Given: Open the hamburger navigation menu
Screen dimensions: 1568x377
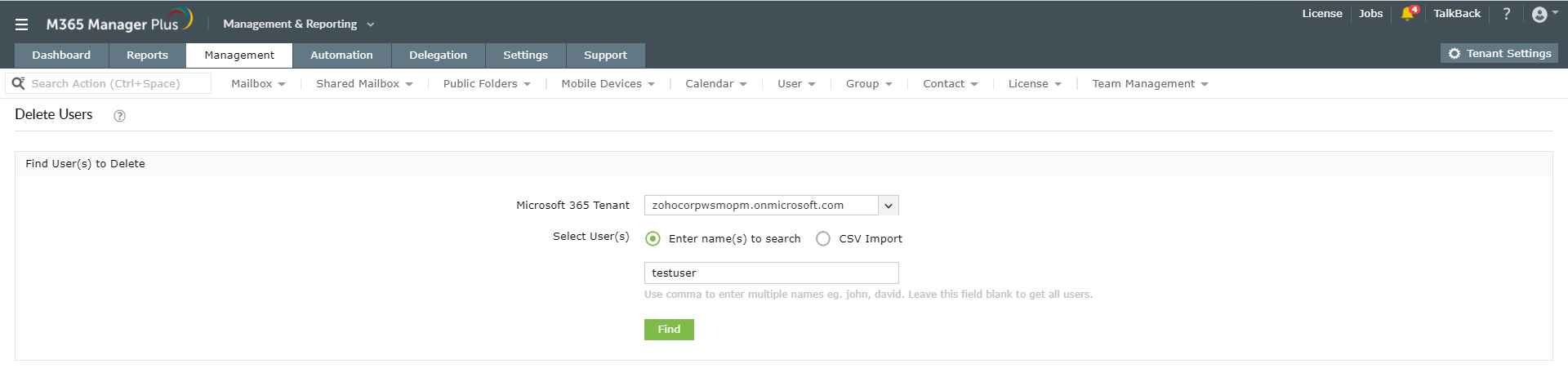Looking at the screenshot, I should pyautogui.click(x=21, y=24).
